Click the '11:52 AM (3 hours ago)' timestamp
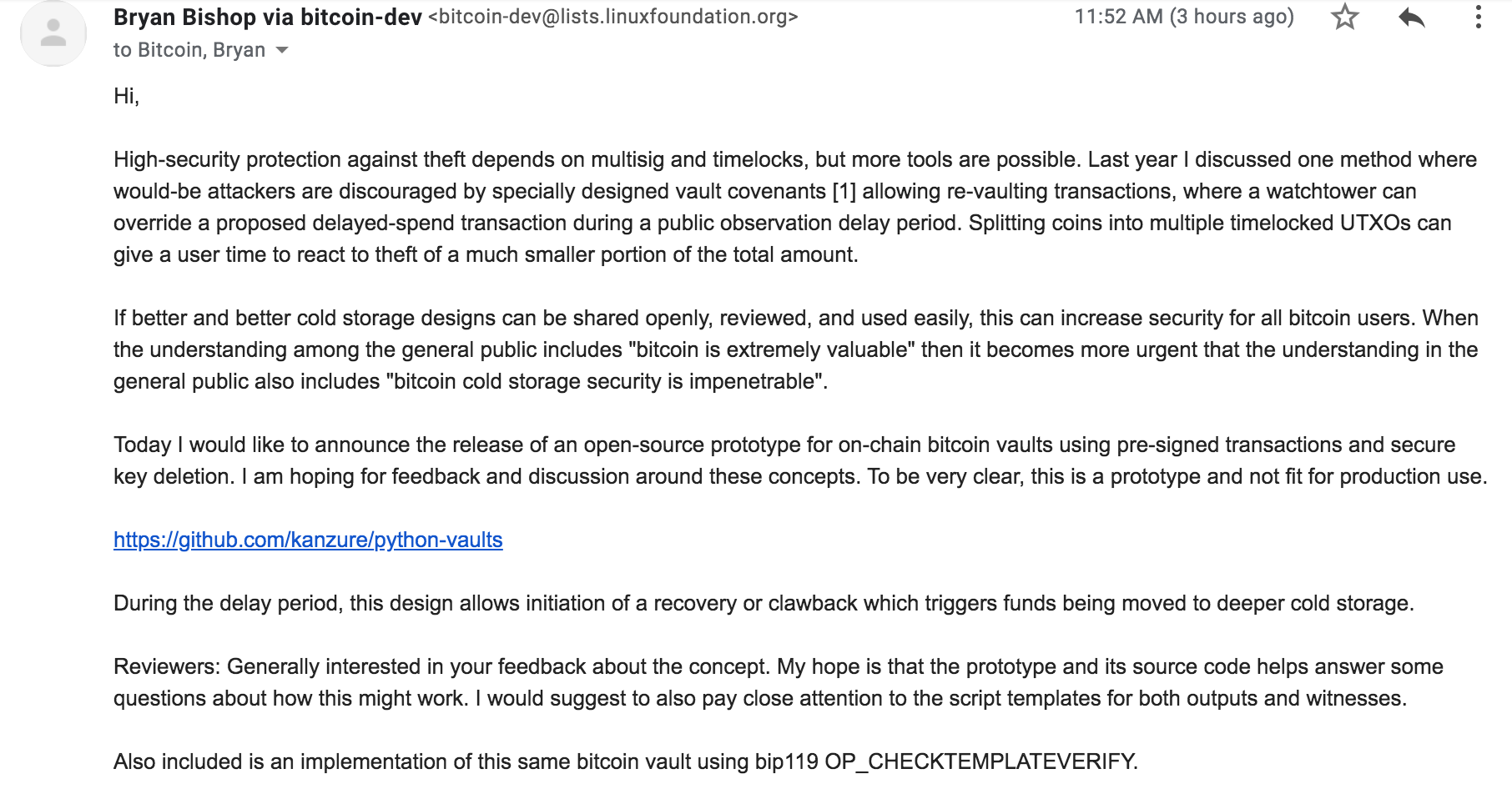The width and height of the screenshot is (1512, 794). coord(1184,17)
